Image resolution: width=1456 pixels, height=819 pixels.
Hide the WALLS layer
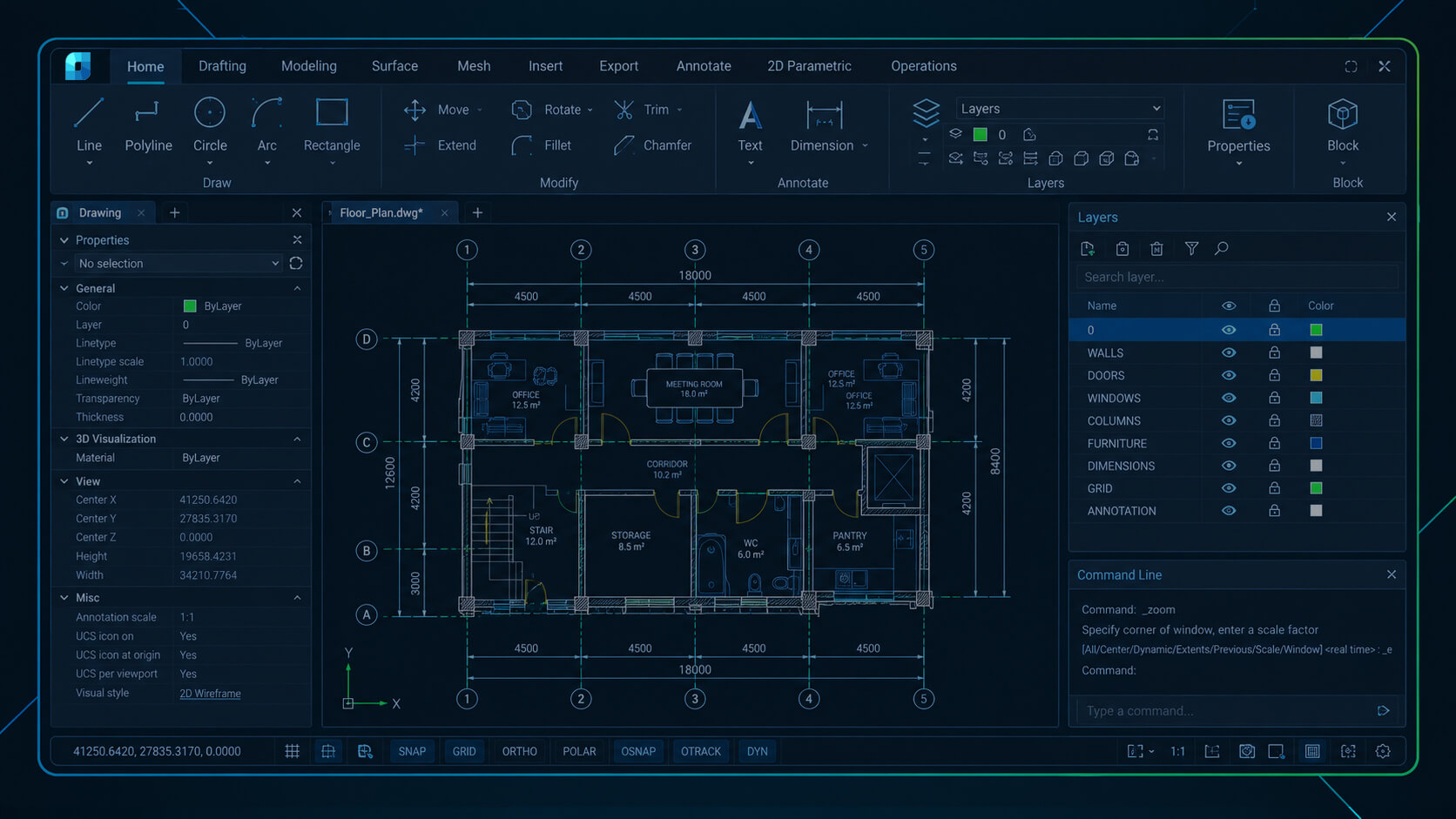[x=1229, y=352]
